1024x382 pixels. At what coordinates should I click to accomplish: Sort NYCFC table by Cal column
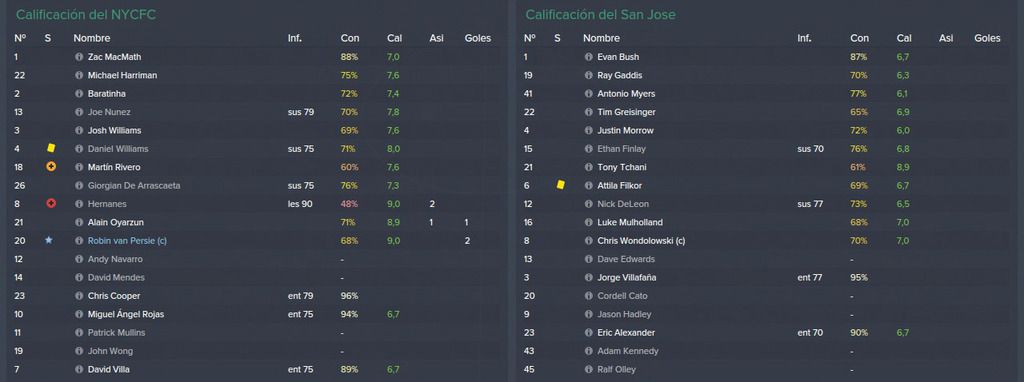pyautogui.click(x=394, y=39)
